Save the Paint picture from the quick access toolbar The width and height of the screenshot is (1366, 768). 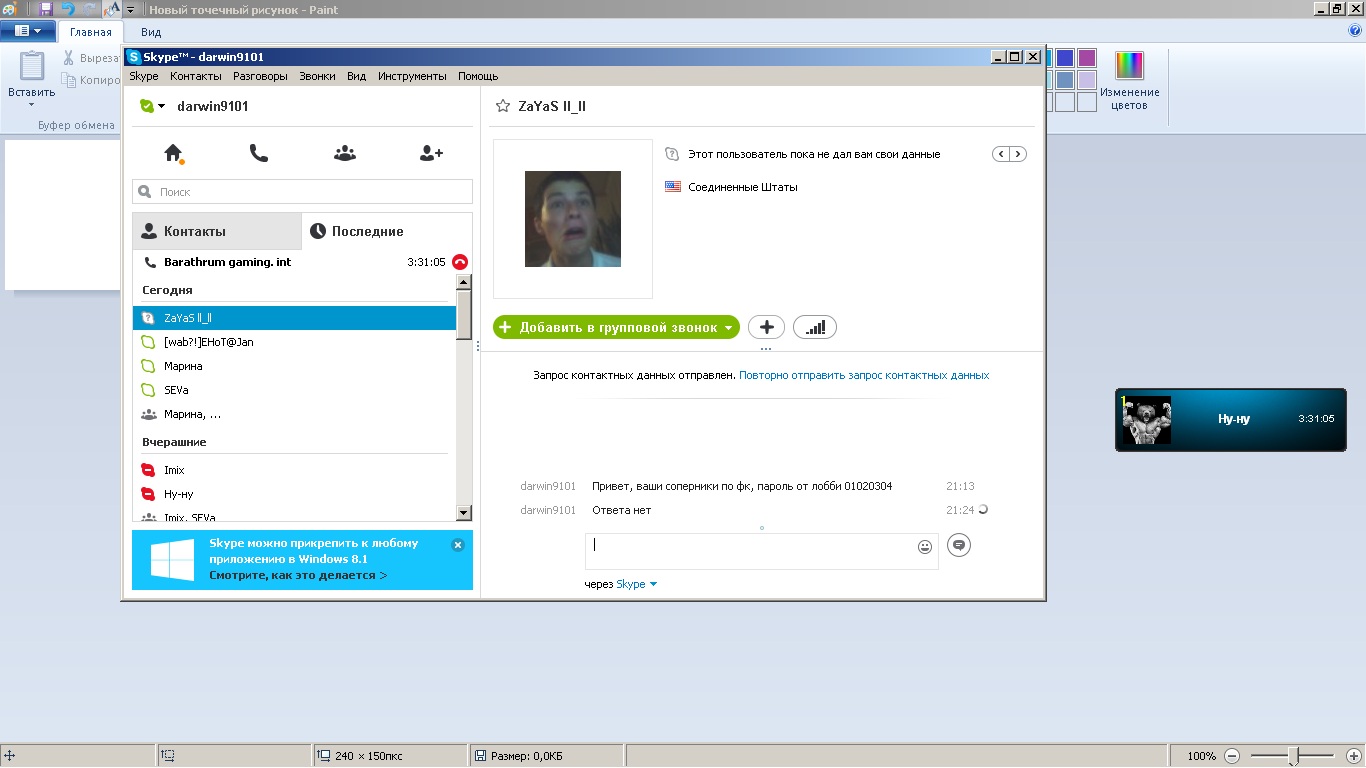click(46, 9)
